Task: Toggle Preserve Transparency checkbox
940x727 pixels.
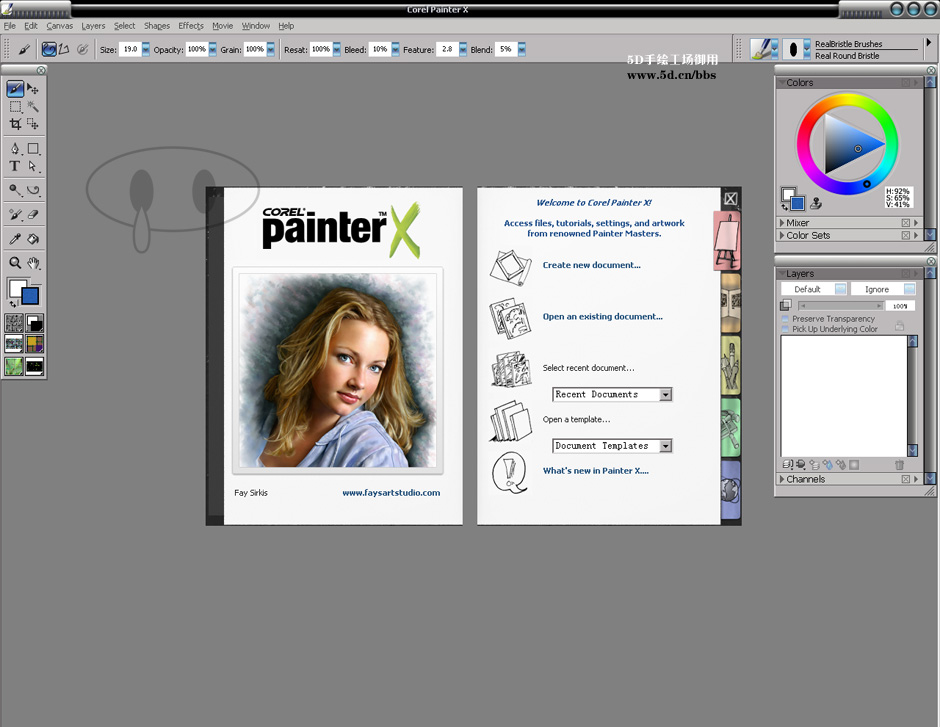Action: tap(785, 319)
